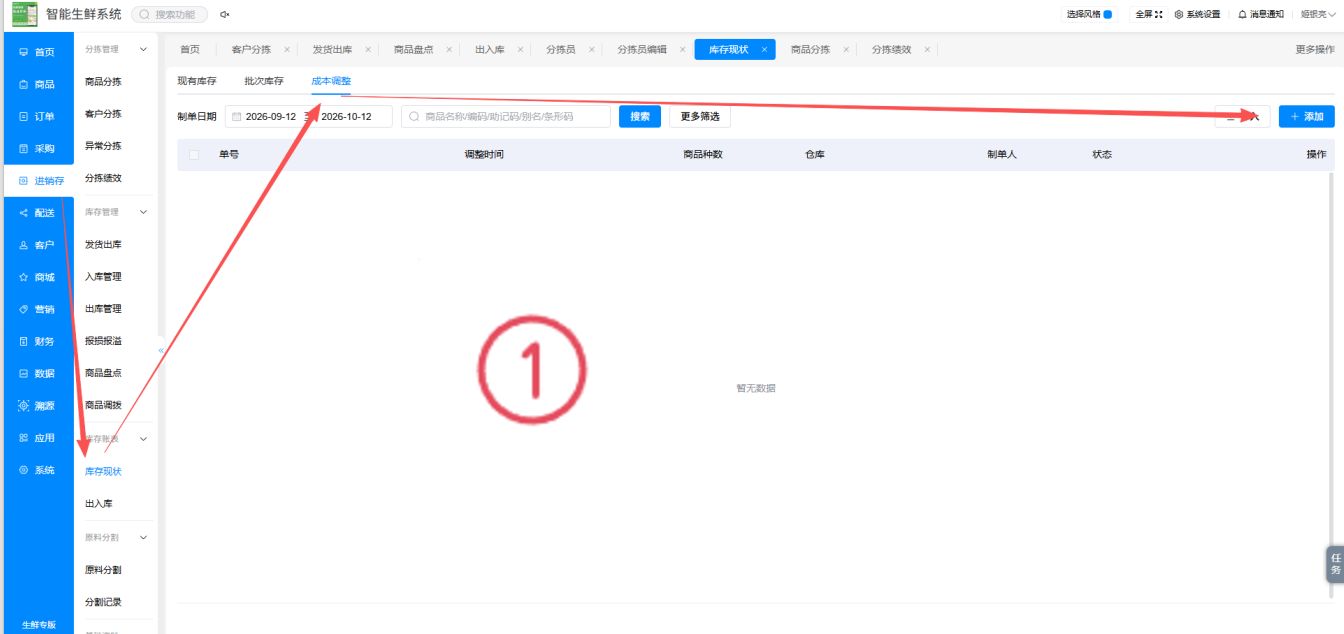Collapse the 库存管理 menu group
Image resolution: width=1344 pixels, height=634 pixels.
coord(143,212)
